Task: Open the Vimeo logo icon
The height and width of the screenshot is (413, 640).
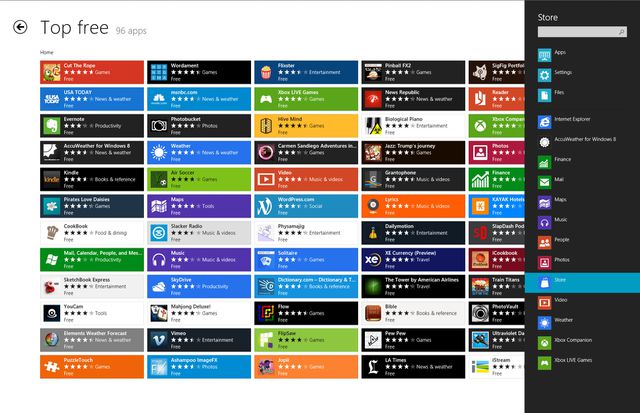Action: (x=159, y=340)
